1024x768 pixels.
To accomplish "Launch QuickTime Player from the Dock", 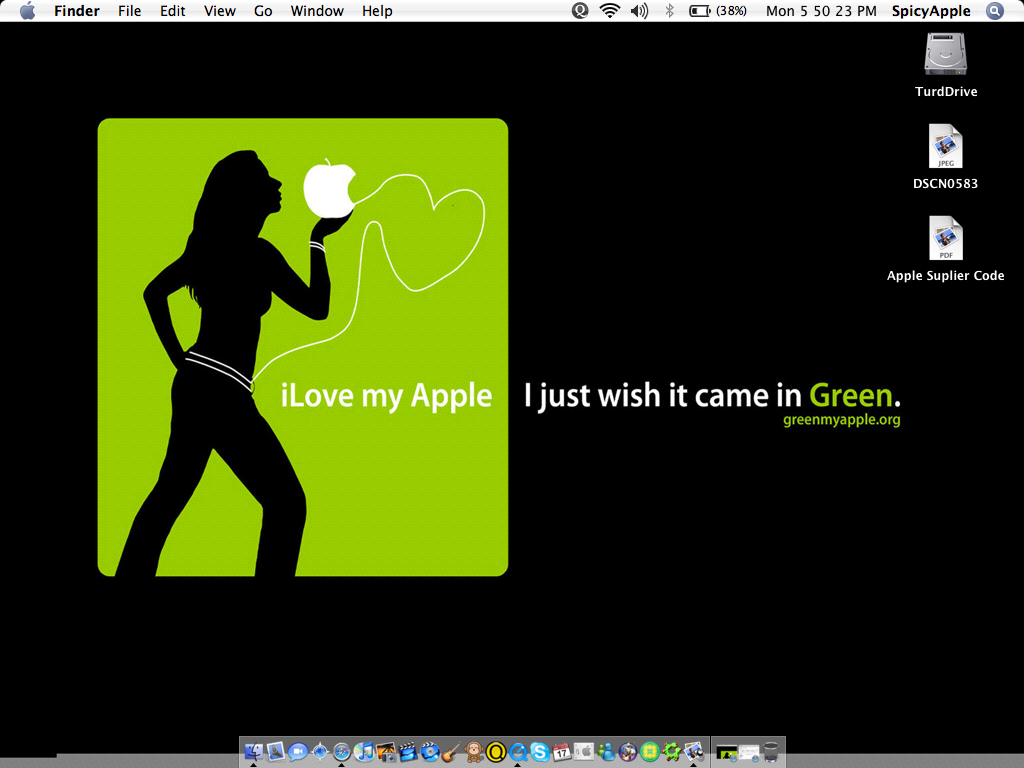I will point(518,752).
